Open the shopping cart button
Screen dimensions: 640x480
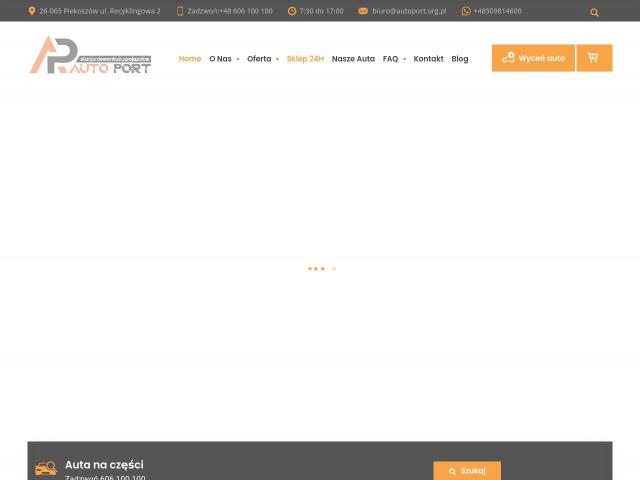(594, 58)
